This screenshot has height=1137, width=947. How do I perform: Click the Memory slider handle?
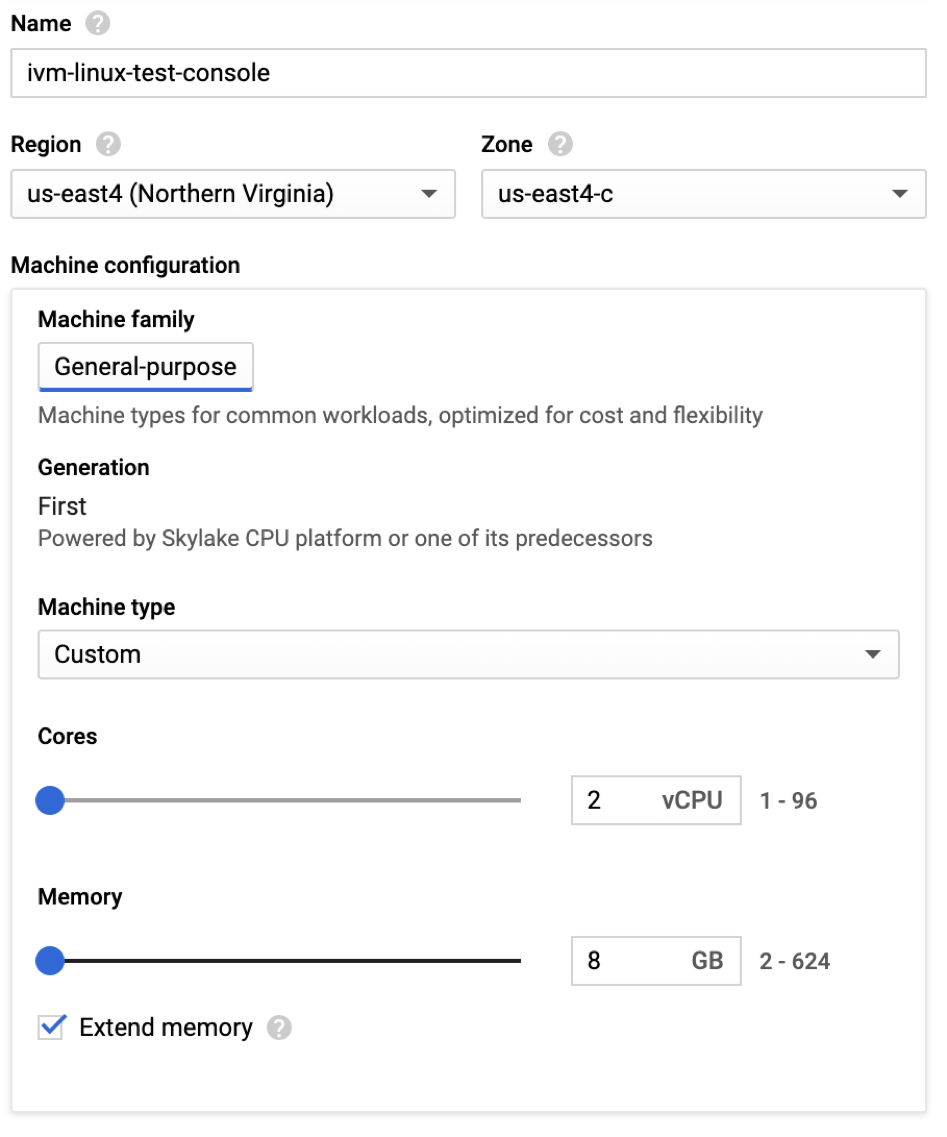pos(50,961)
